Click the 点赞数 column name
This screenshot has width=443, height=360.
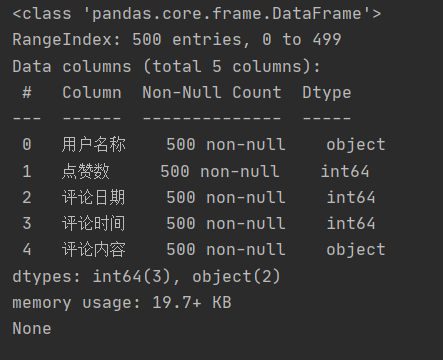click(86, 172)
